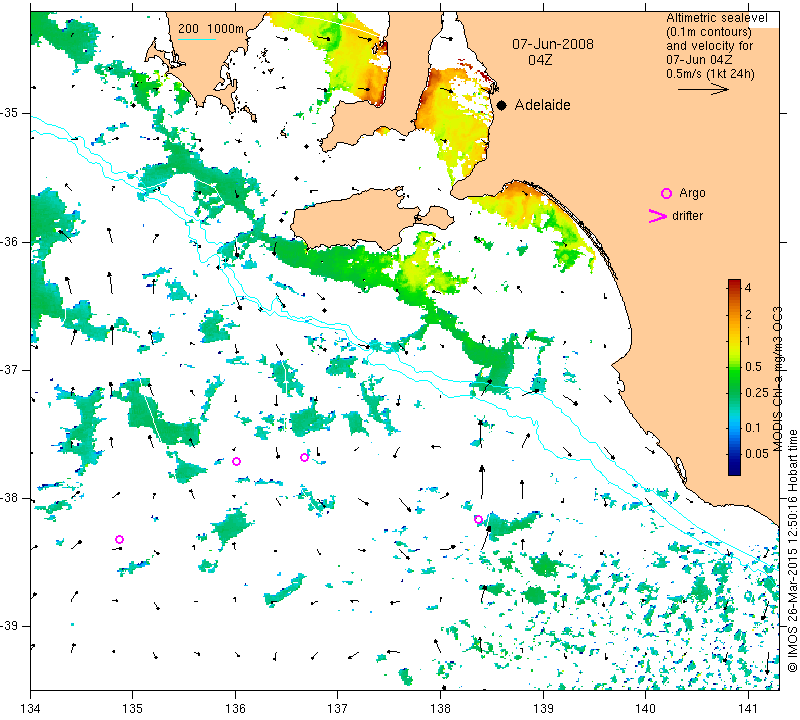Click the longitude axis label "139"
This screenshot has width=800, height=720.
tap(543, 709)
